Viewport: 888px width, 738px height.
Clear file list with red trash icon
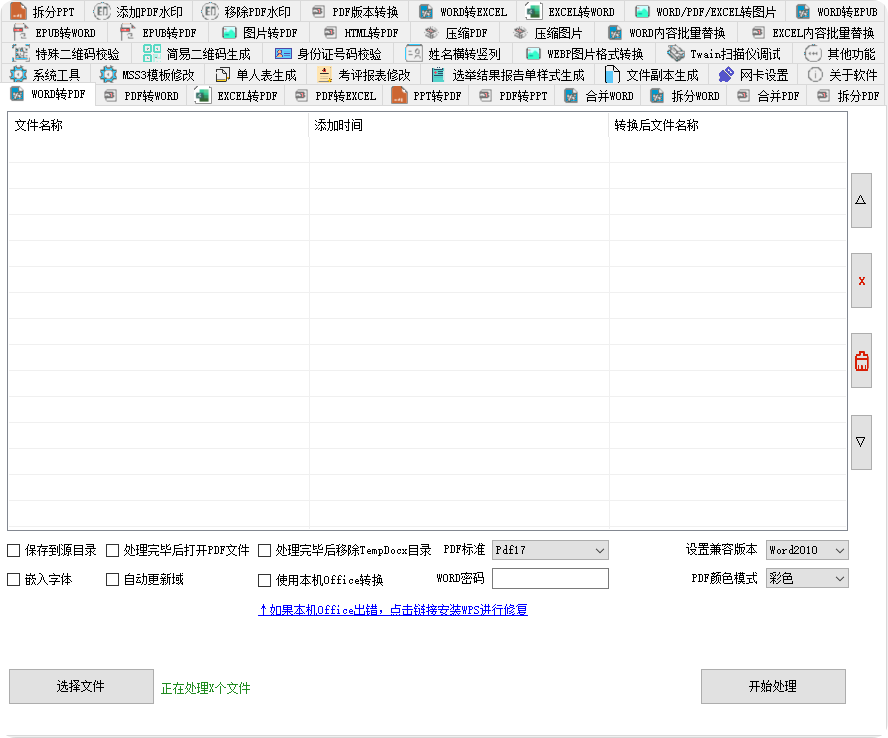(861, 361)
